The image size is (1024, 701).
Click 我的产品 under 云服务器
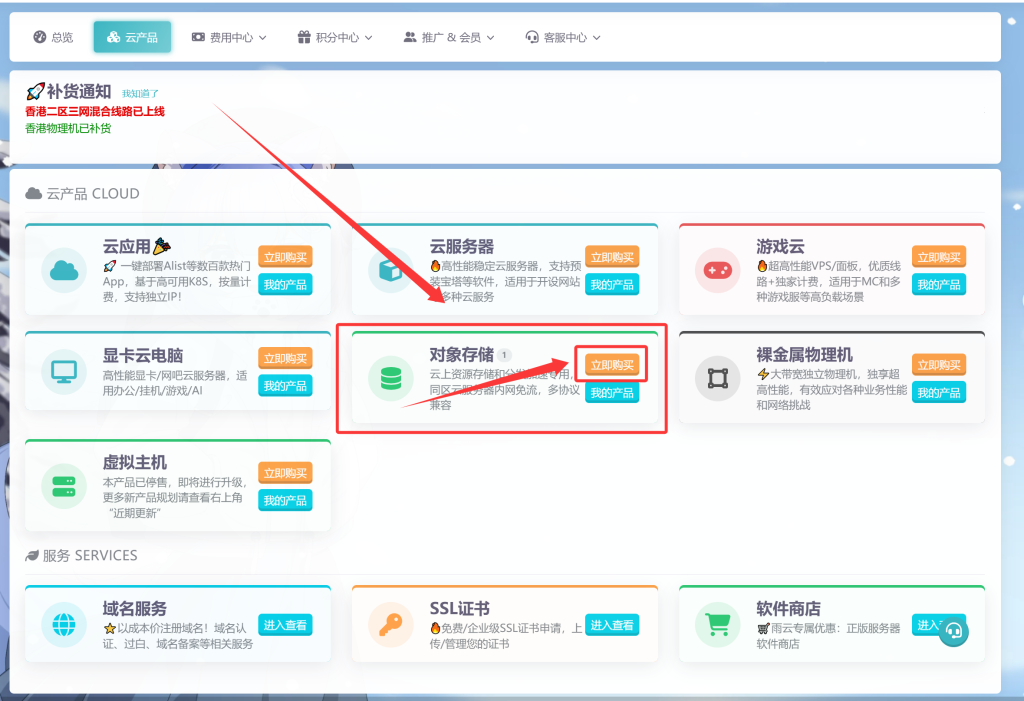point(611,285)
